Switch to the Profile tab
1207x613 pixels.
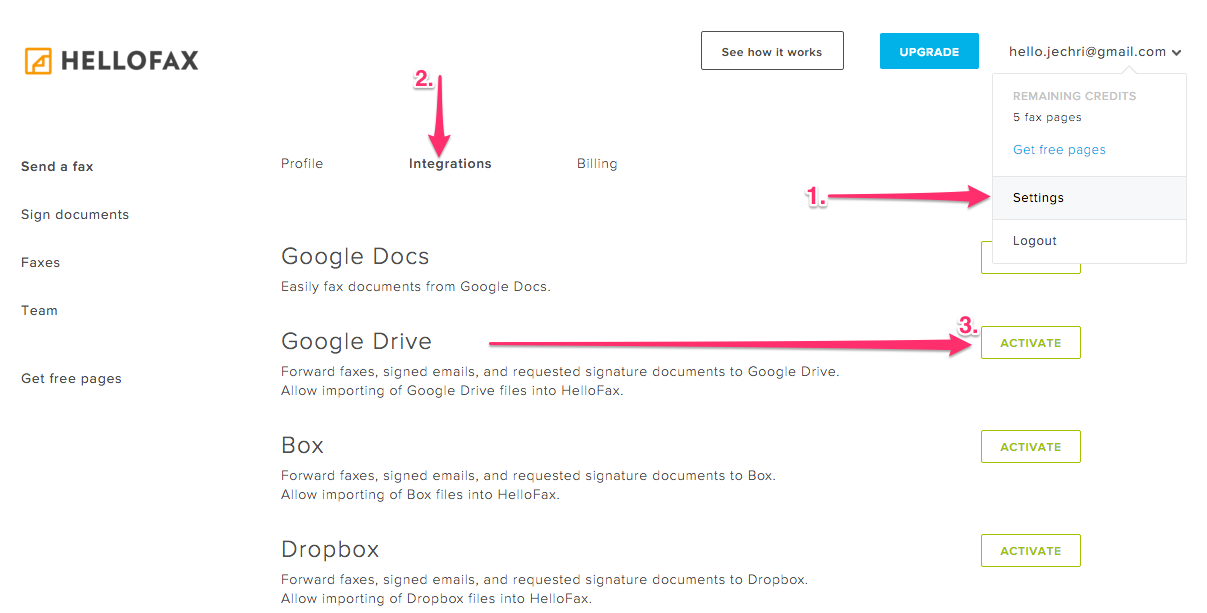tap(302, 163)
